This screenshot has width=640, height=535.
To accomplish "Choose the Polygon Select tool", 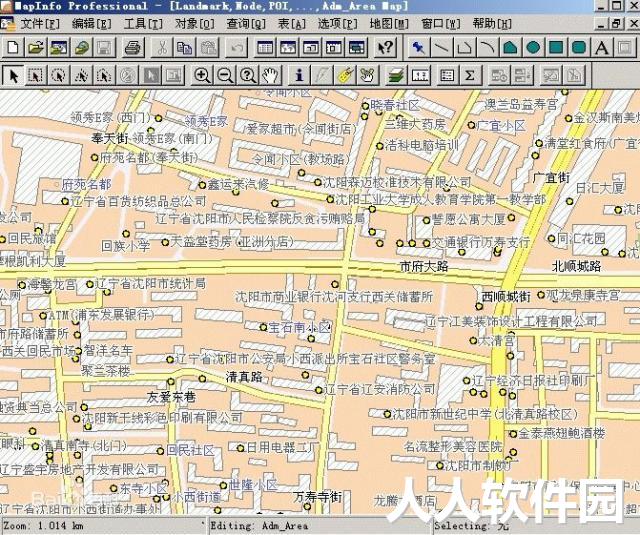I will tap(81, 75).
